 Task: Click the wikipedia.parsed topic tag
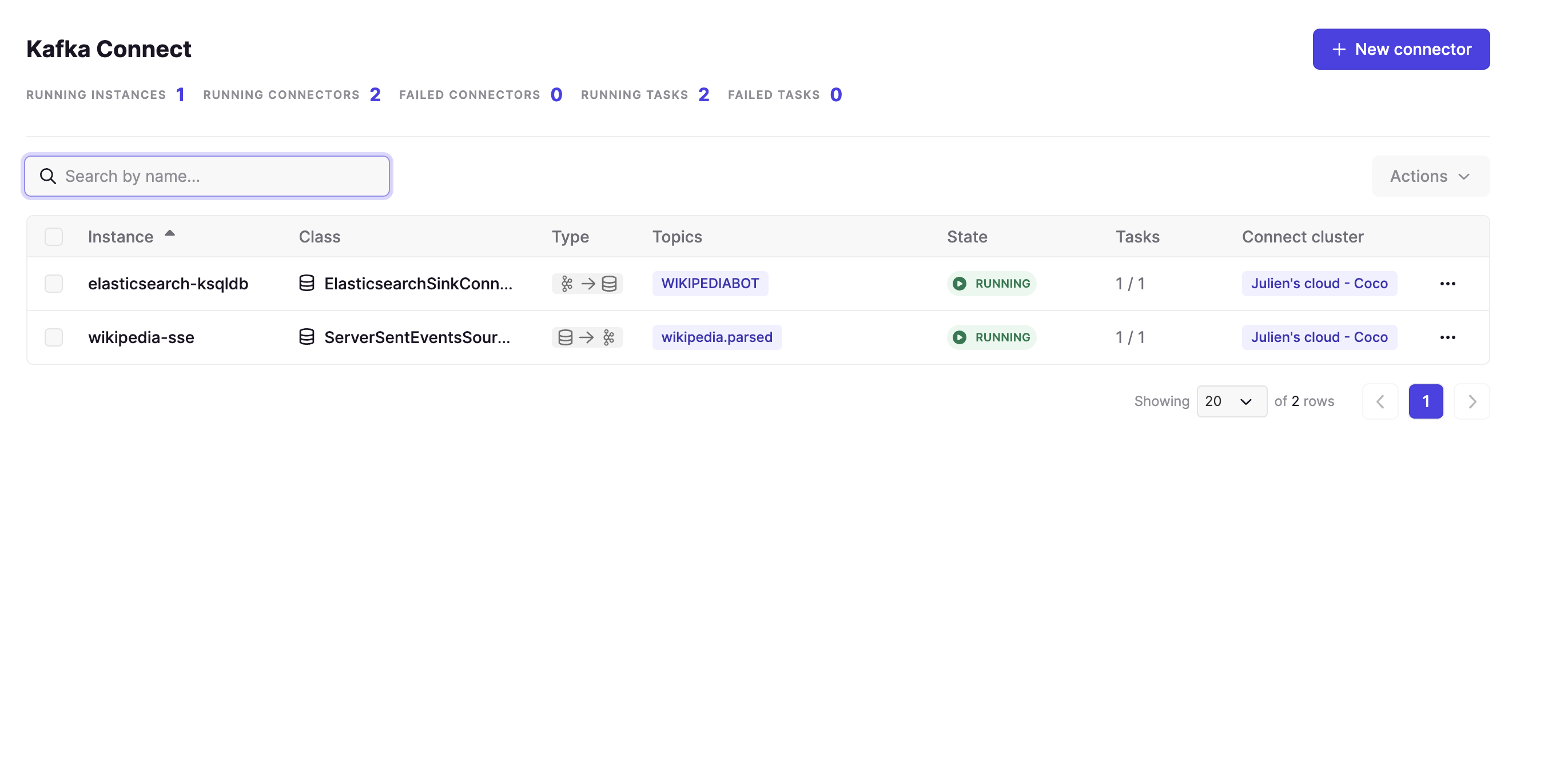(717, 336)
